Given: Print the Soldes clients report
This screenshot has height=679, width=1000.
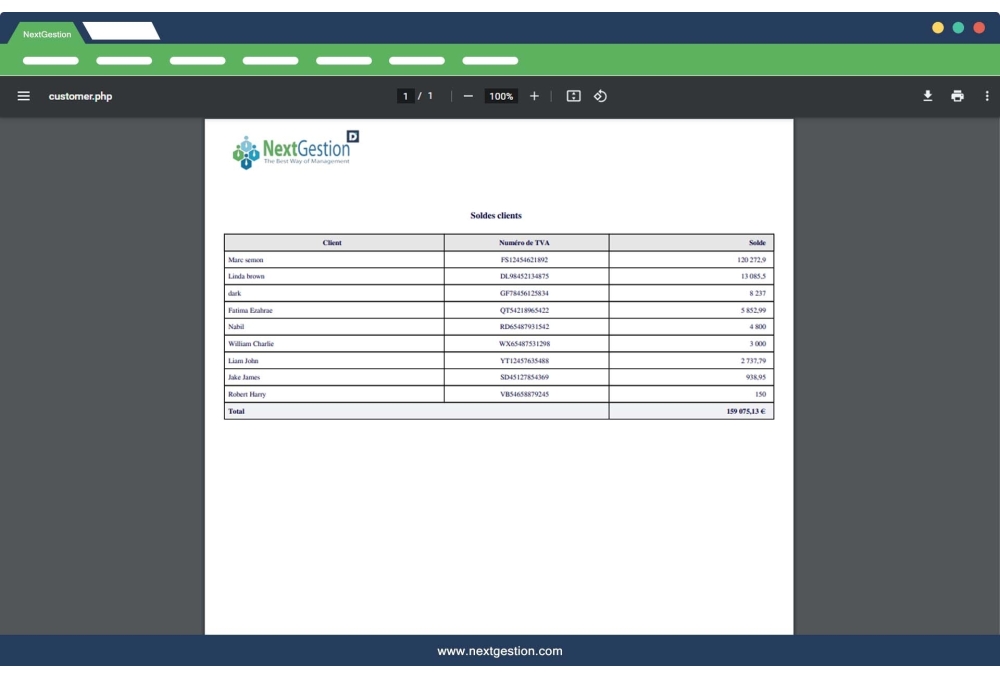Looking at the screenshot, I should [x=957, y=98].
